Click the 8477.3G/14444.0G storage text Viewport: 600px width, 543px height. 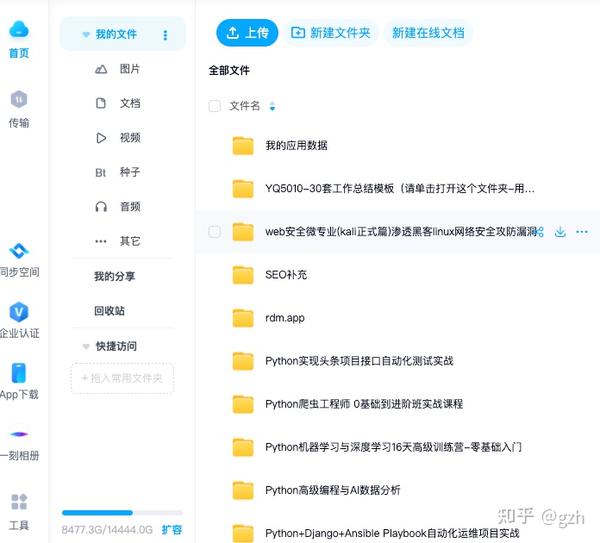click(107, 530)
